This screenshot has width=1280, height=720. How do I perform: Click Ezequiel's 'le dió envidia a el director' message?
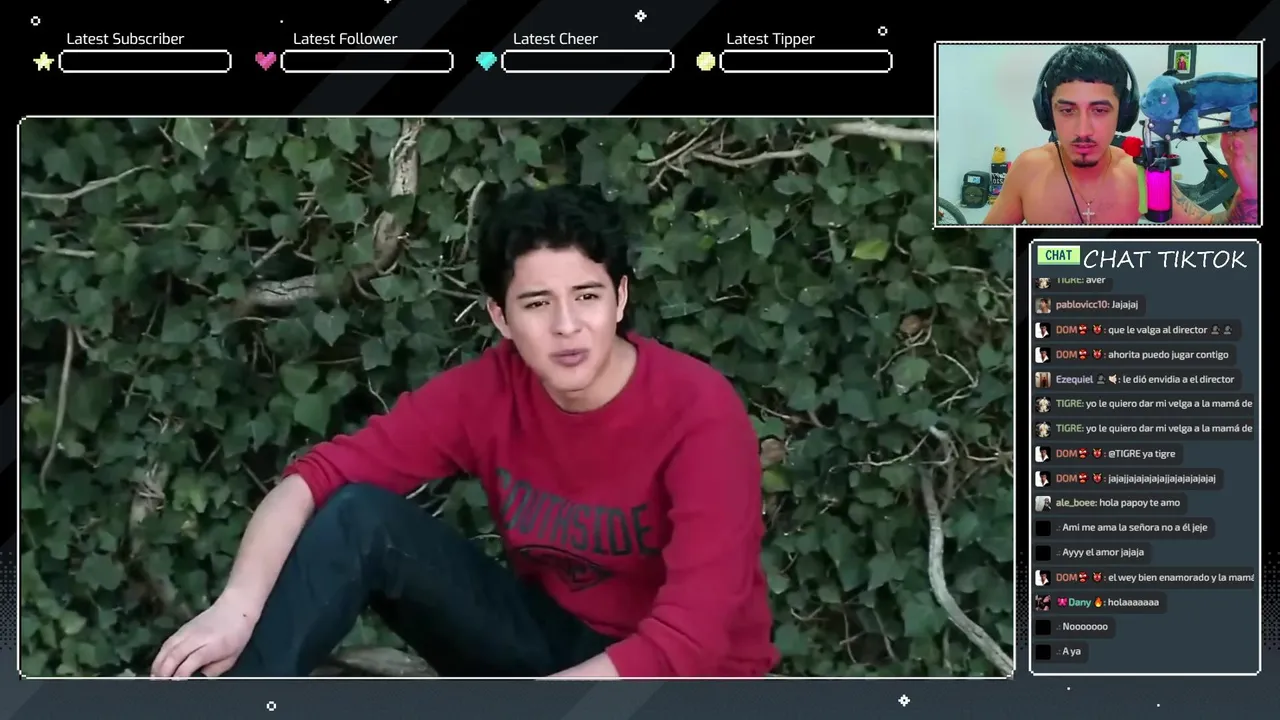(1179, 379)
